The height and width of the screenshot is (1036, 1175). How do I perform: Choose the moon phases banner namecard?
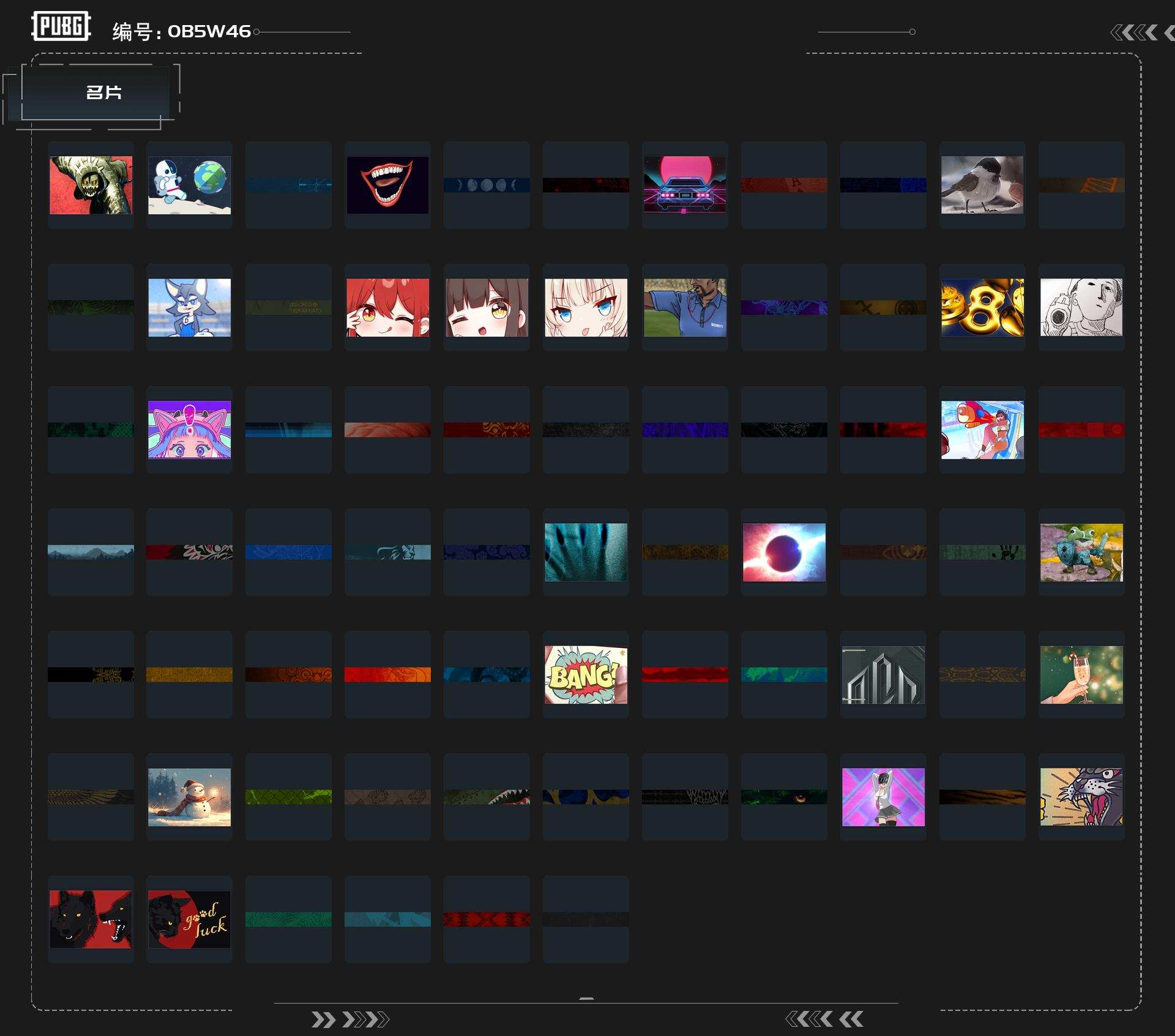[487, 185]
